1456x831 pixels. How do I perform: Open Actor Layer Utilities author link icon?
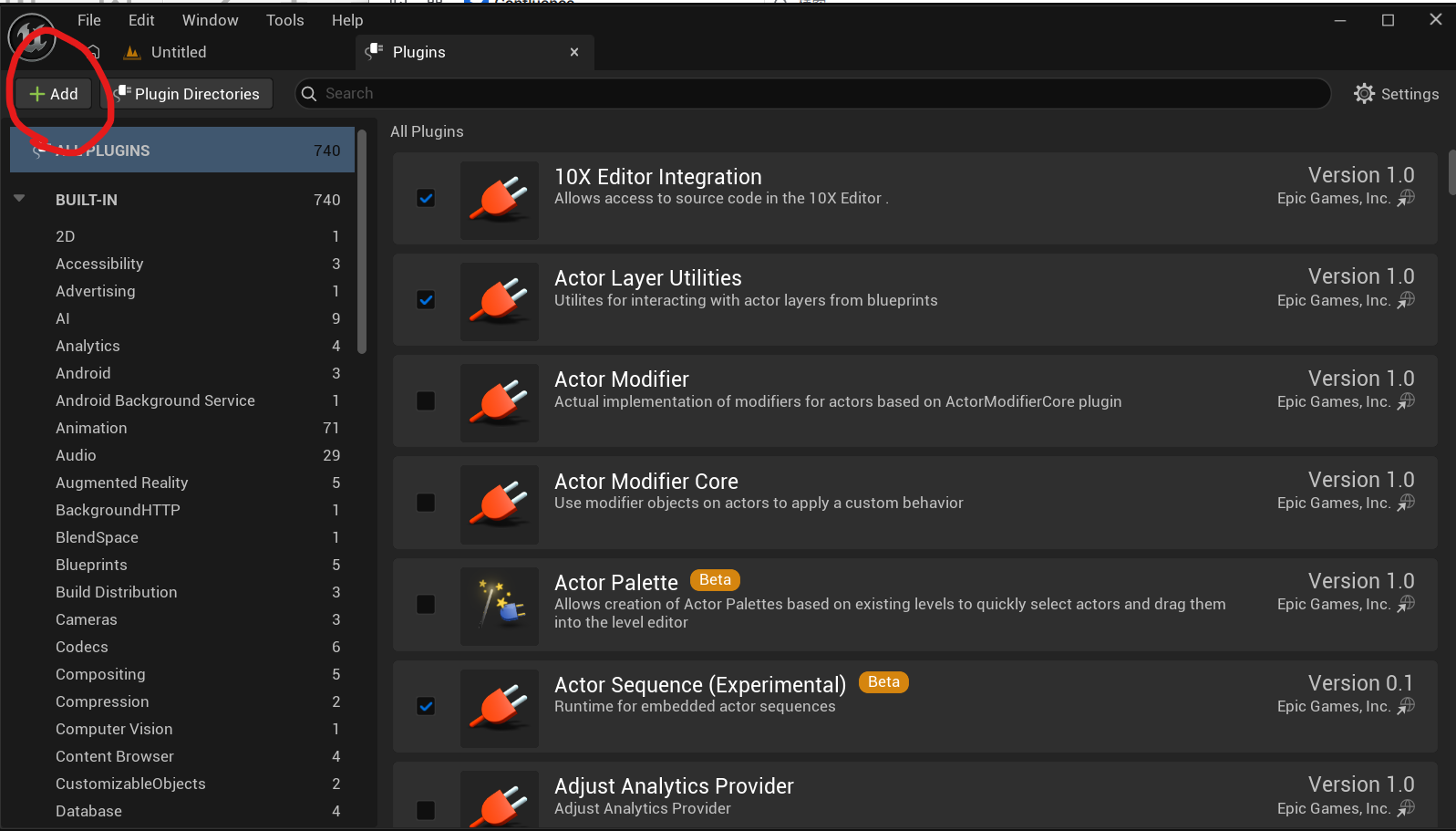tap(1407, 300)
